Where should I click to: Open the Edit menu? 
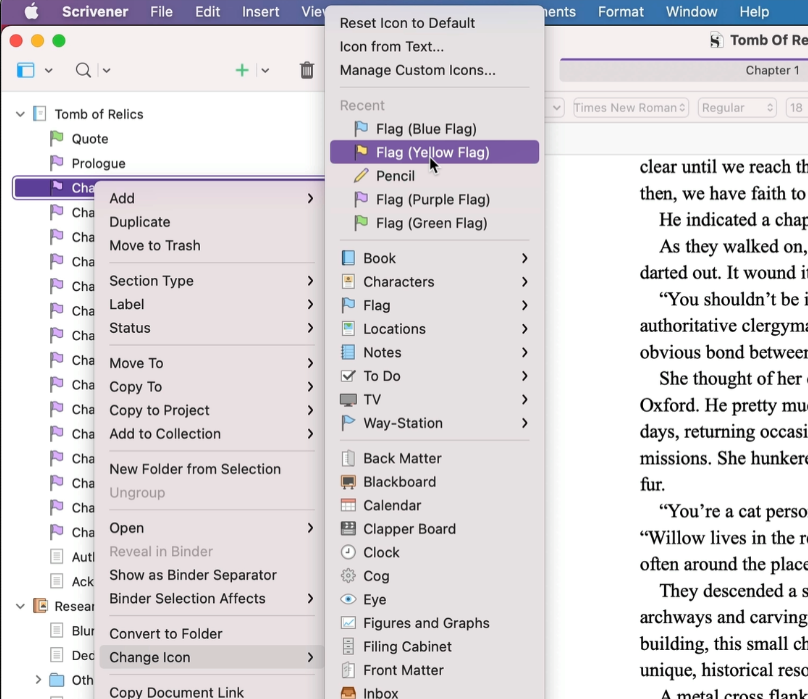click(x=208, y=11)
